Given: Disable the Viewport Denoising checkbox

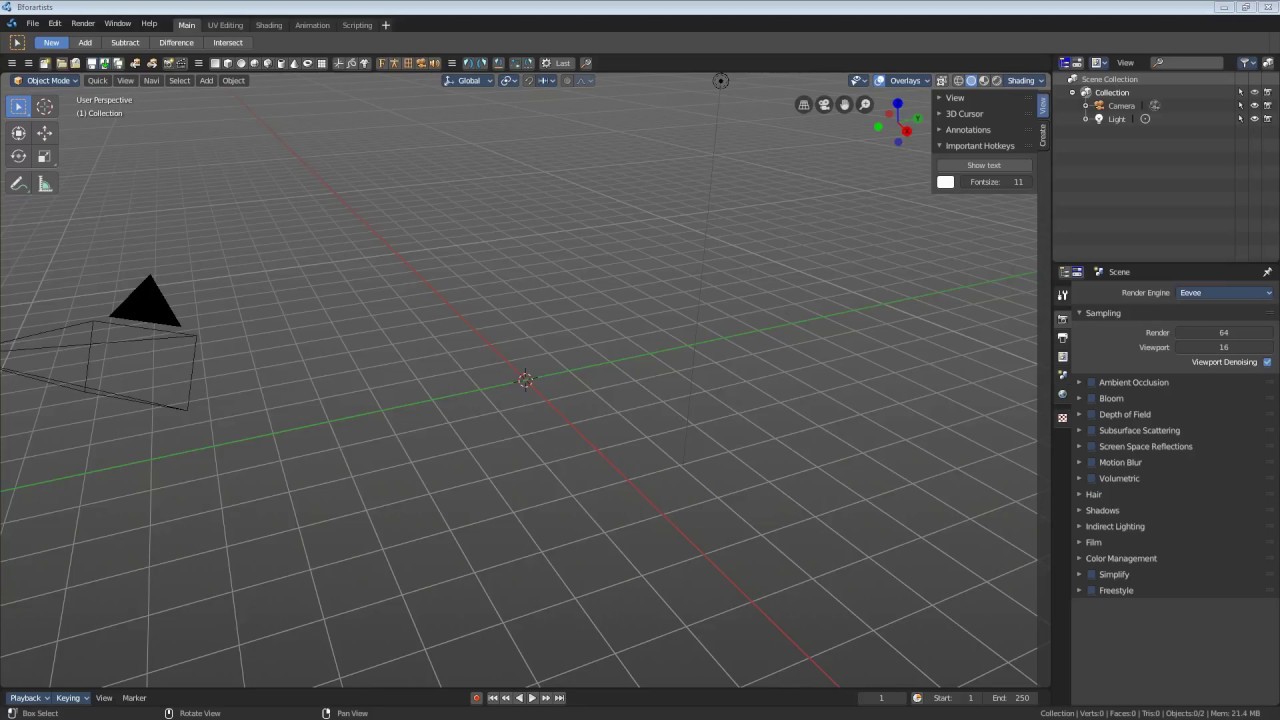Looking at the screenshot, I should 1267,362.
